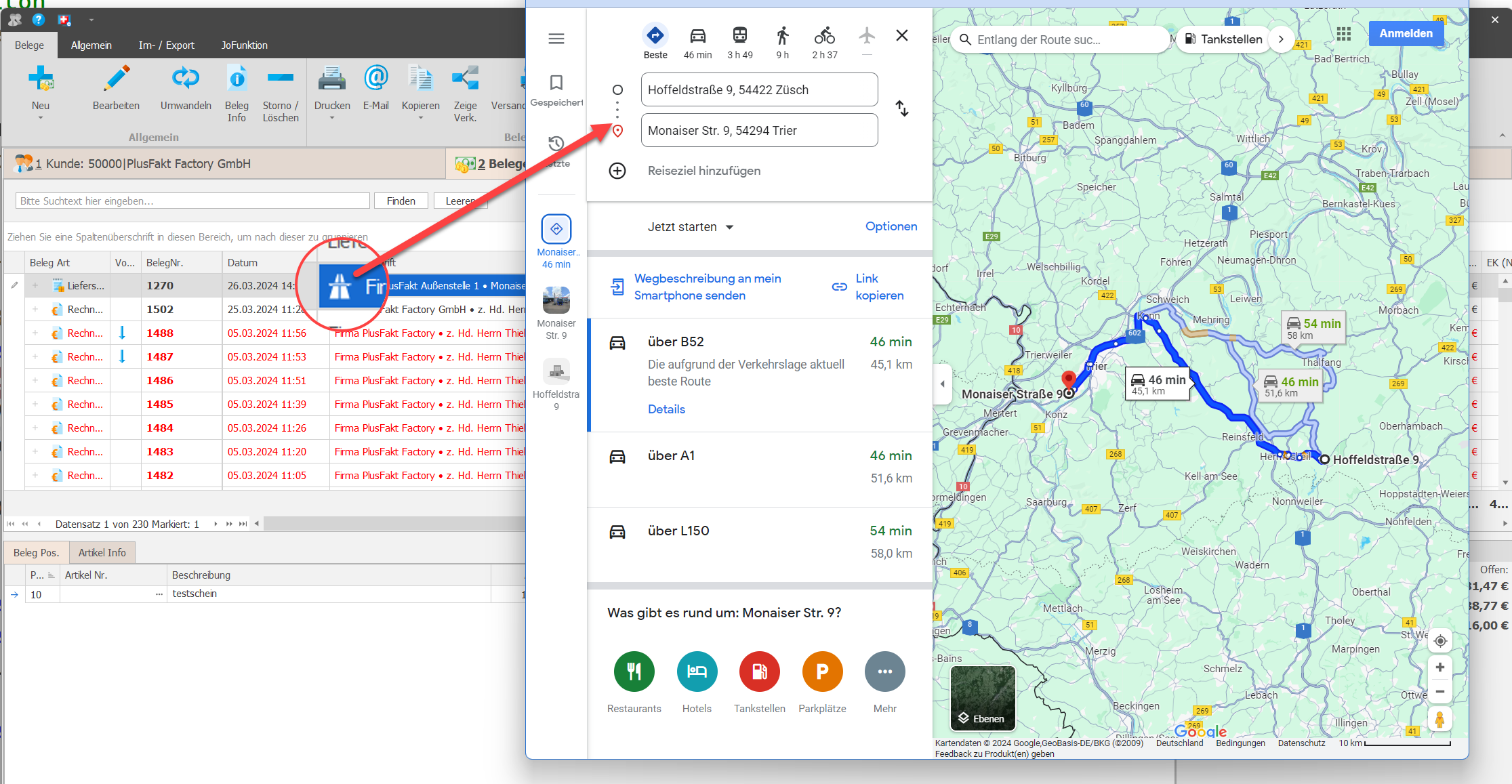The width and height of the screenshot is (1512, 784).
Task: Click the Finden button
Action: click(401, 201)
